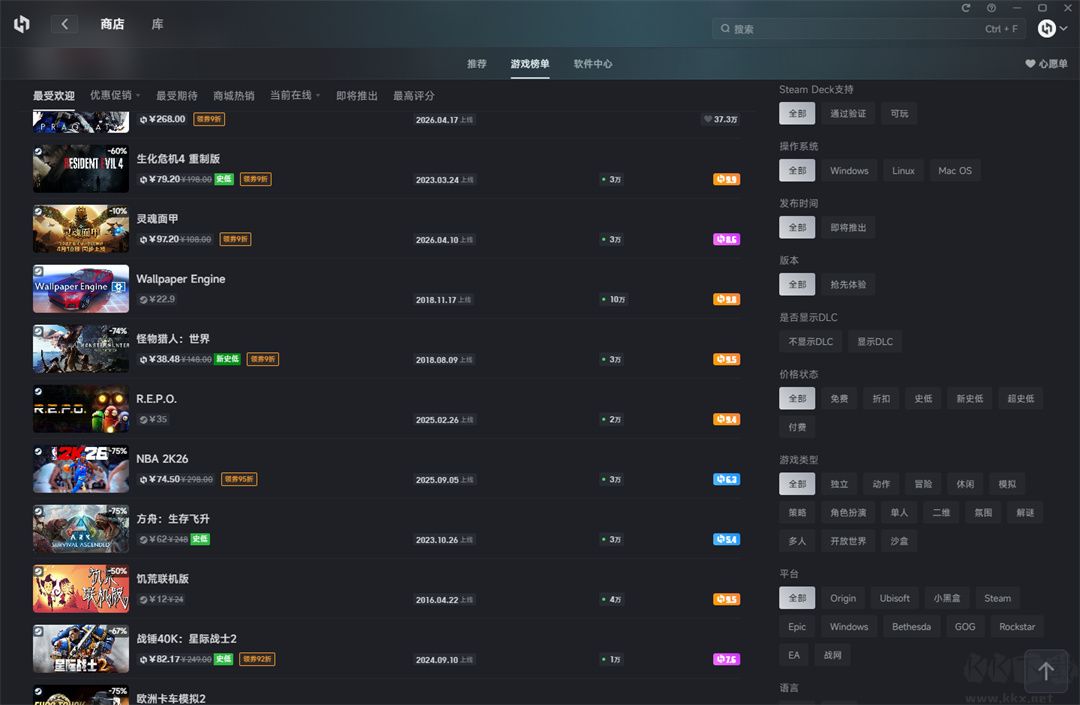Click the score badge for Wallpaper Engine

coord(726,299)
